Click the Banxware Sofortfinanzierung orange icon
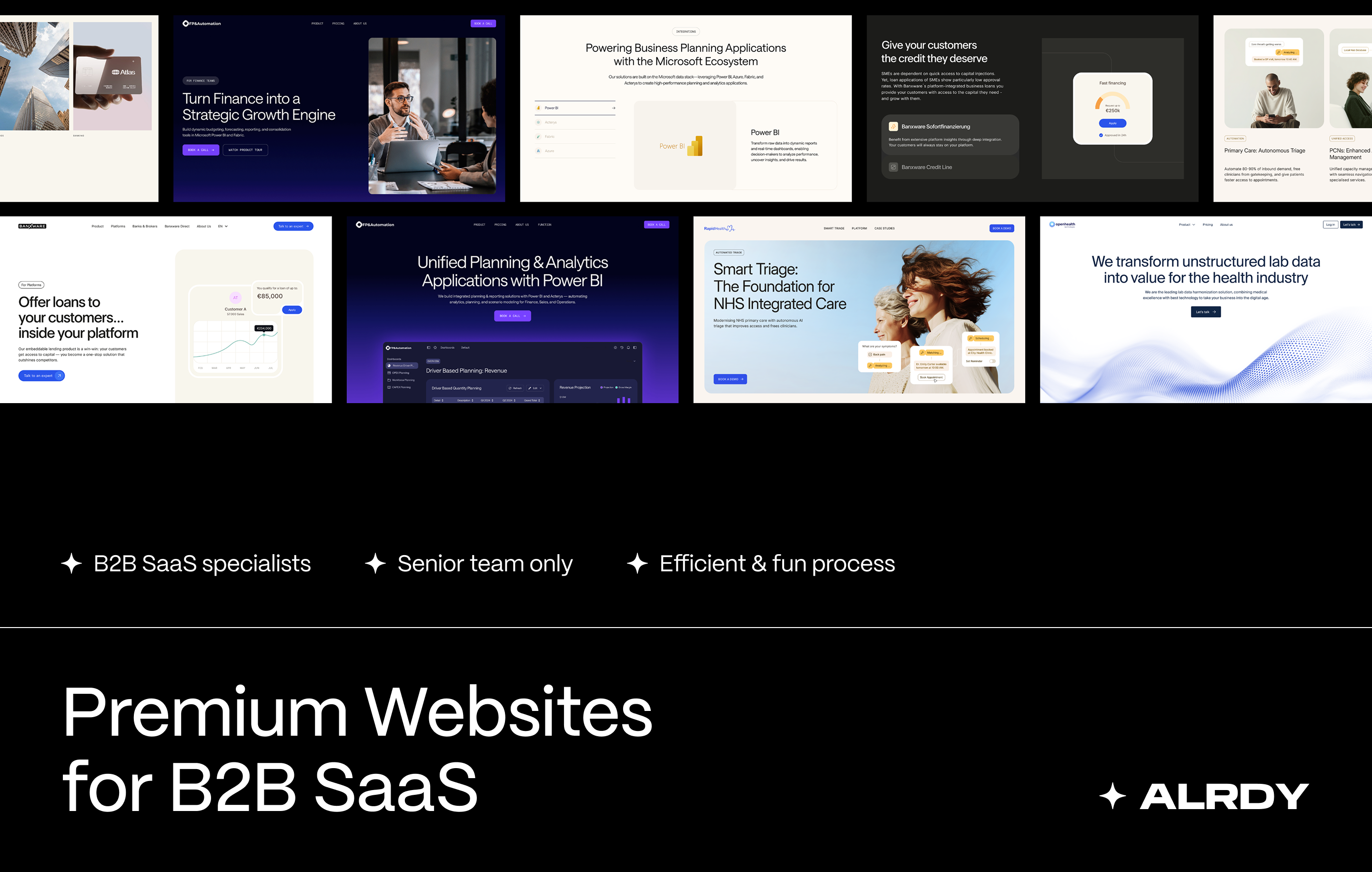 pos(893,127)
